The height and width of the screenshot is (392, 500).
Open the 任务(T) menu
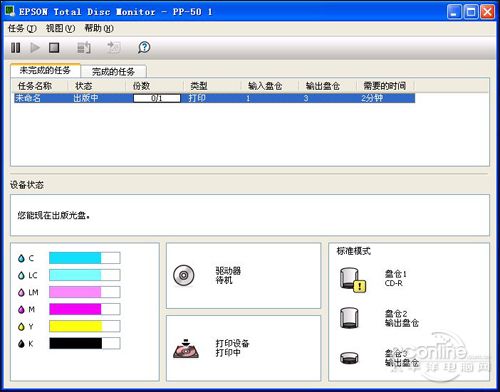point(22,29)
